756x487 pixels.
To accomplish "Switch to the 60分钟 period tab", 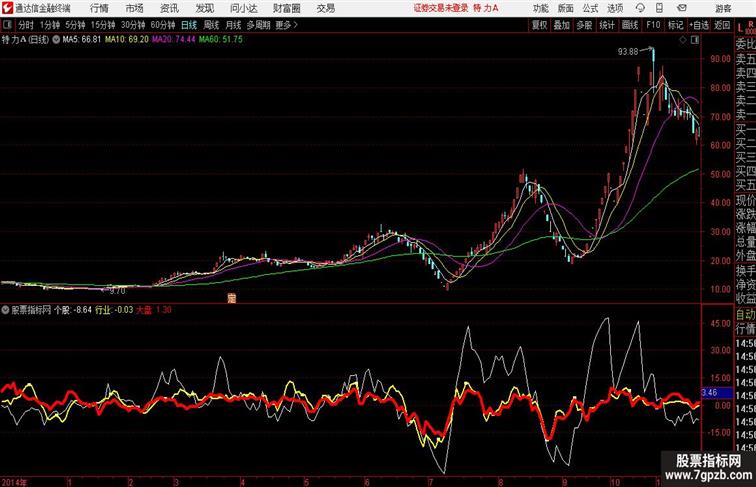I will pyautogui.click(x=162, y=25).
